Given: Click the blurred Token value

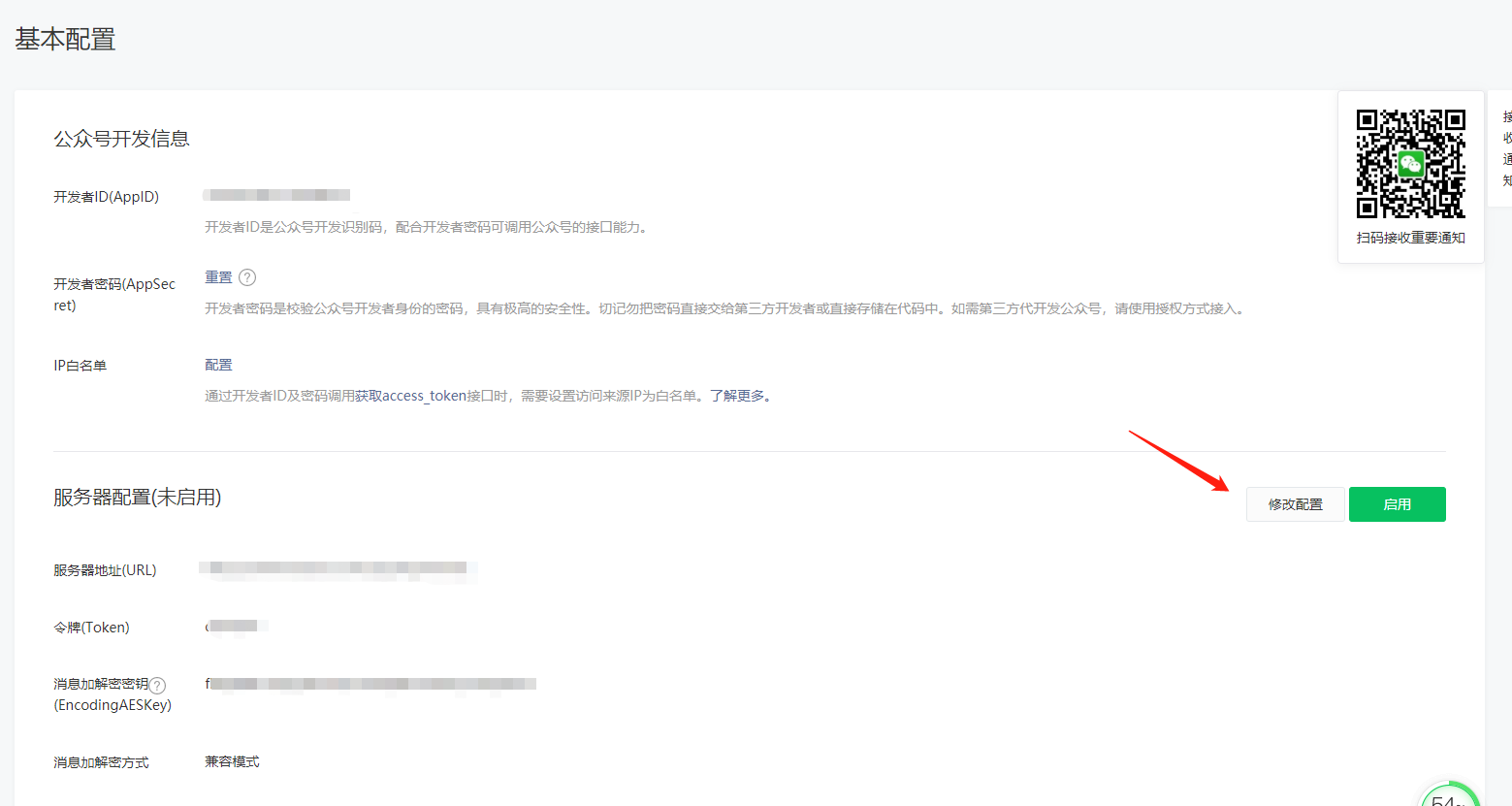Looking at the screenshot, I should (236, 627).
